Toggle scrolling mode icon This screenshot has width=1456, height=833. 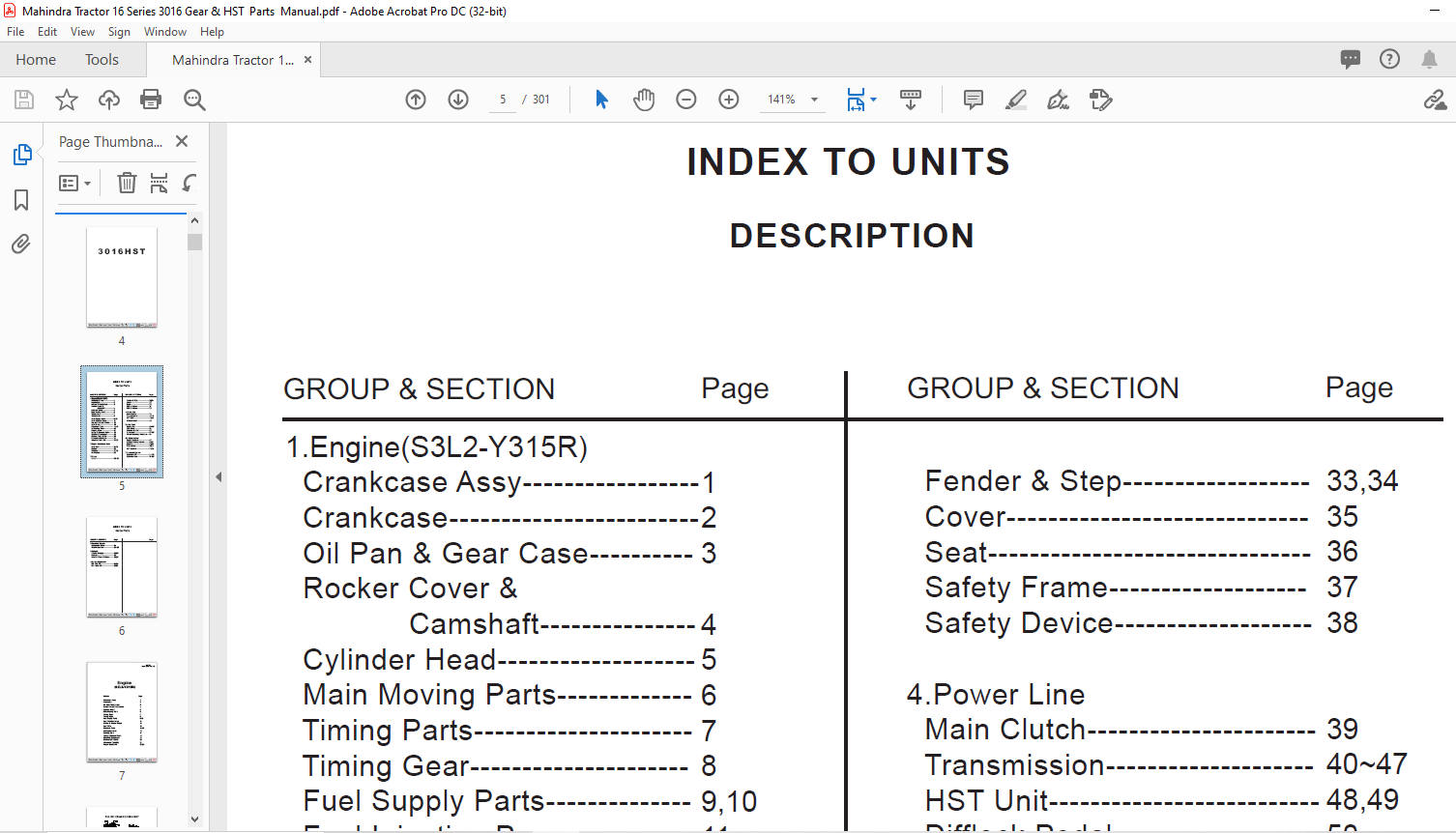[911, 100]
